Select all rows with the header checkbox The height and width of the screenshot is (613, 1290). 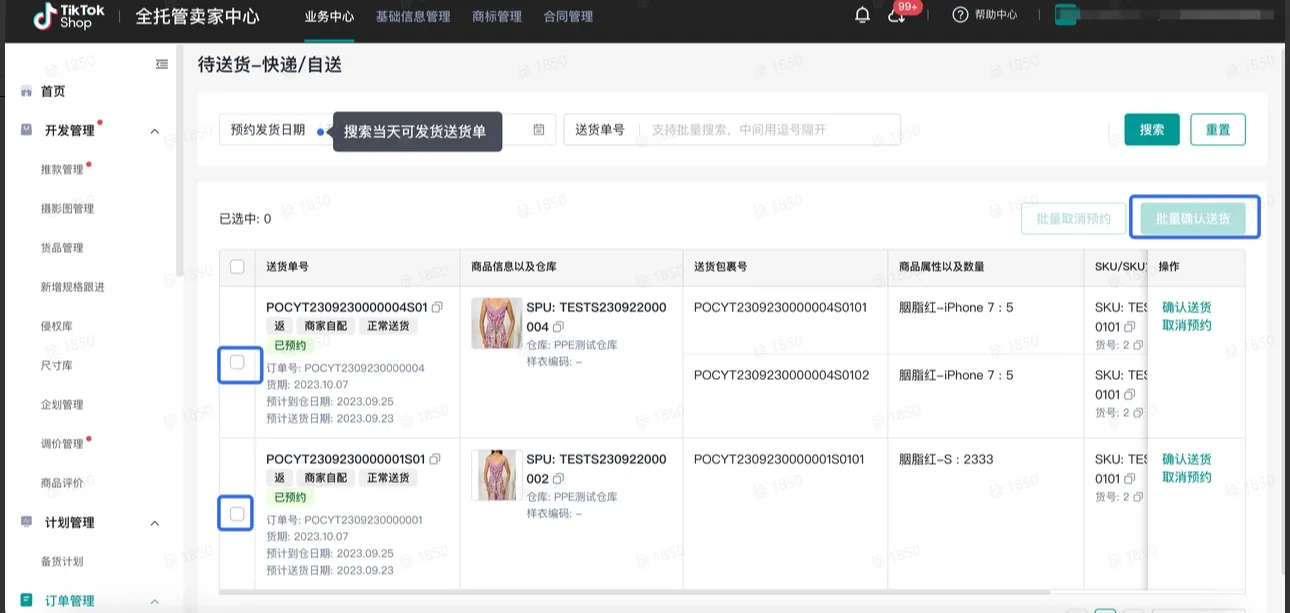[x=237, y=266]
